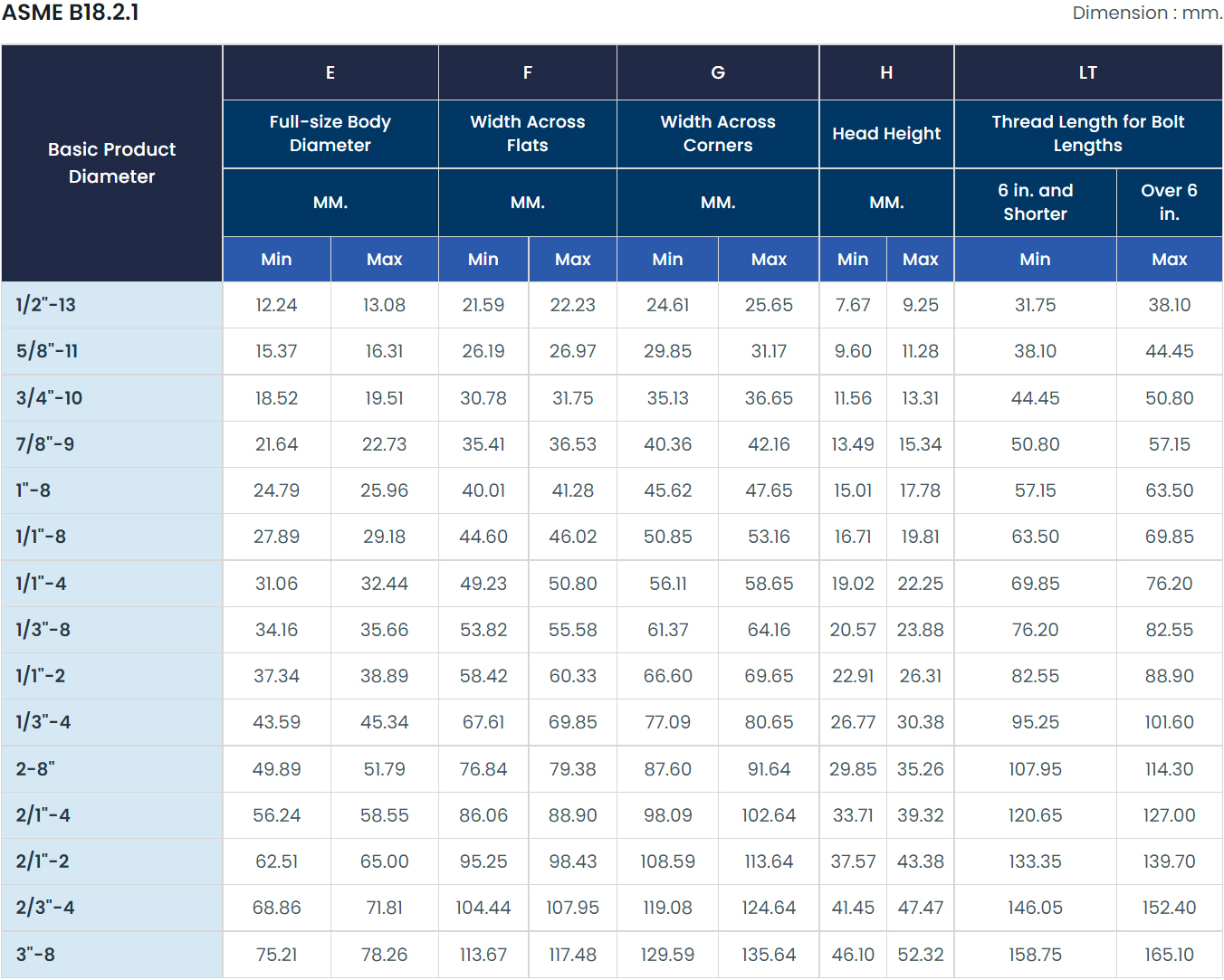Click cell value 77.09

pyautogui.click(x=667, y=722)
